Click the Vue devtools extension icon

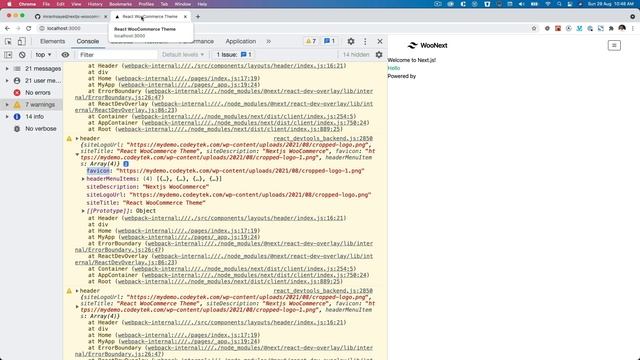pos(579,28)
